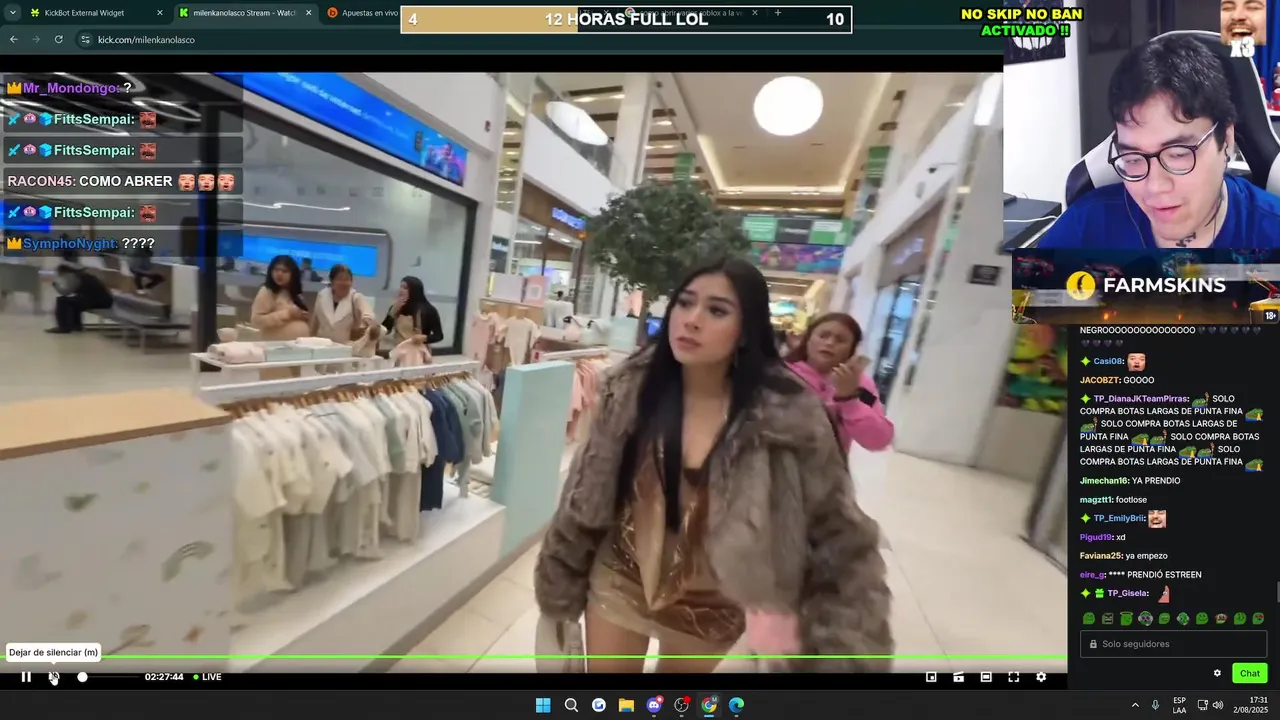Viewport: 1280px width, 720px height.
Task: Open a new browser tab with plus
Action: pos(777,13)
